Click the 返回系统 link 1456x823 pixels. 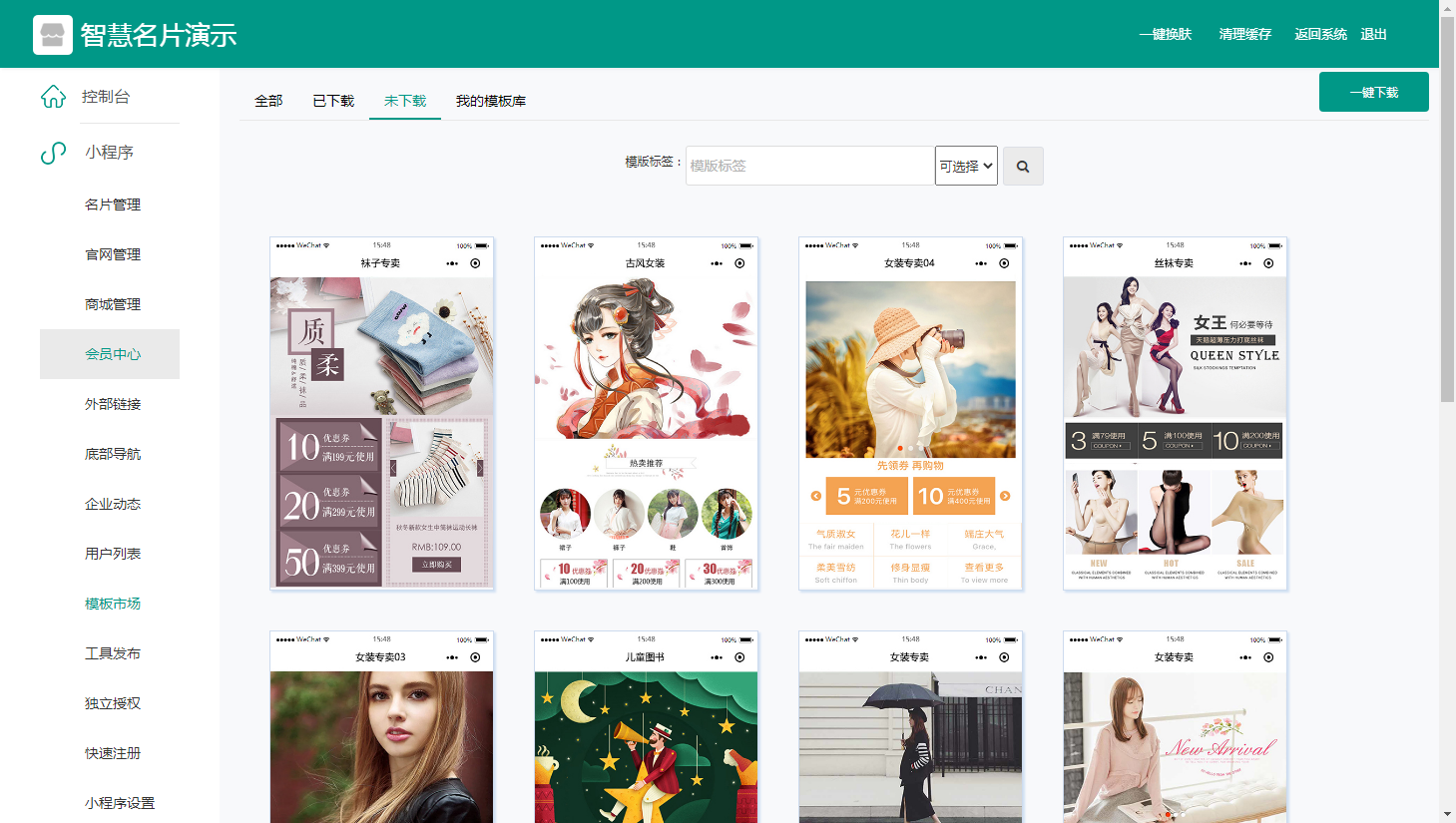1321,34
